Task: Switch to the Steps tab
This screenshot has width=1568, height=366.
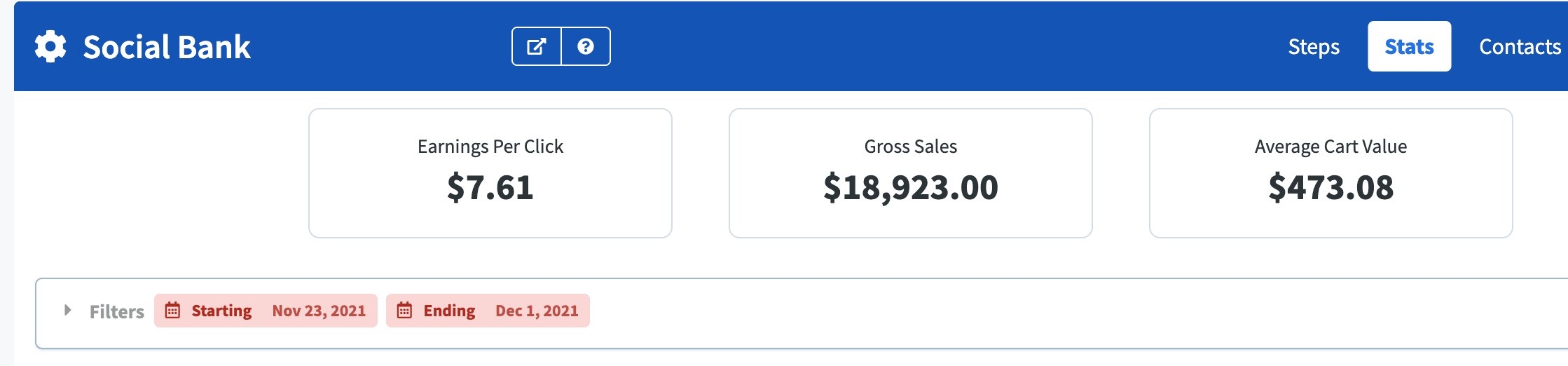Action: 1314,47
